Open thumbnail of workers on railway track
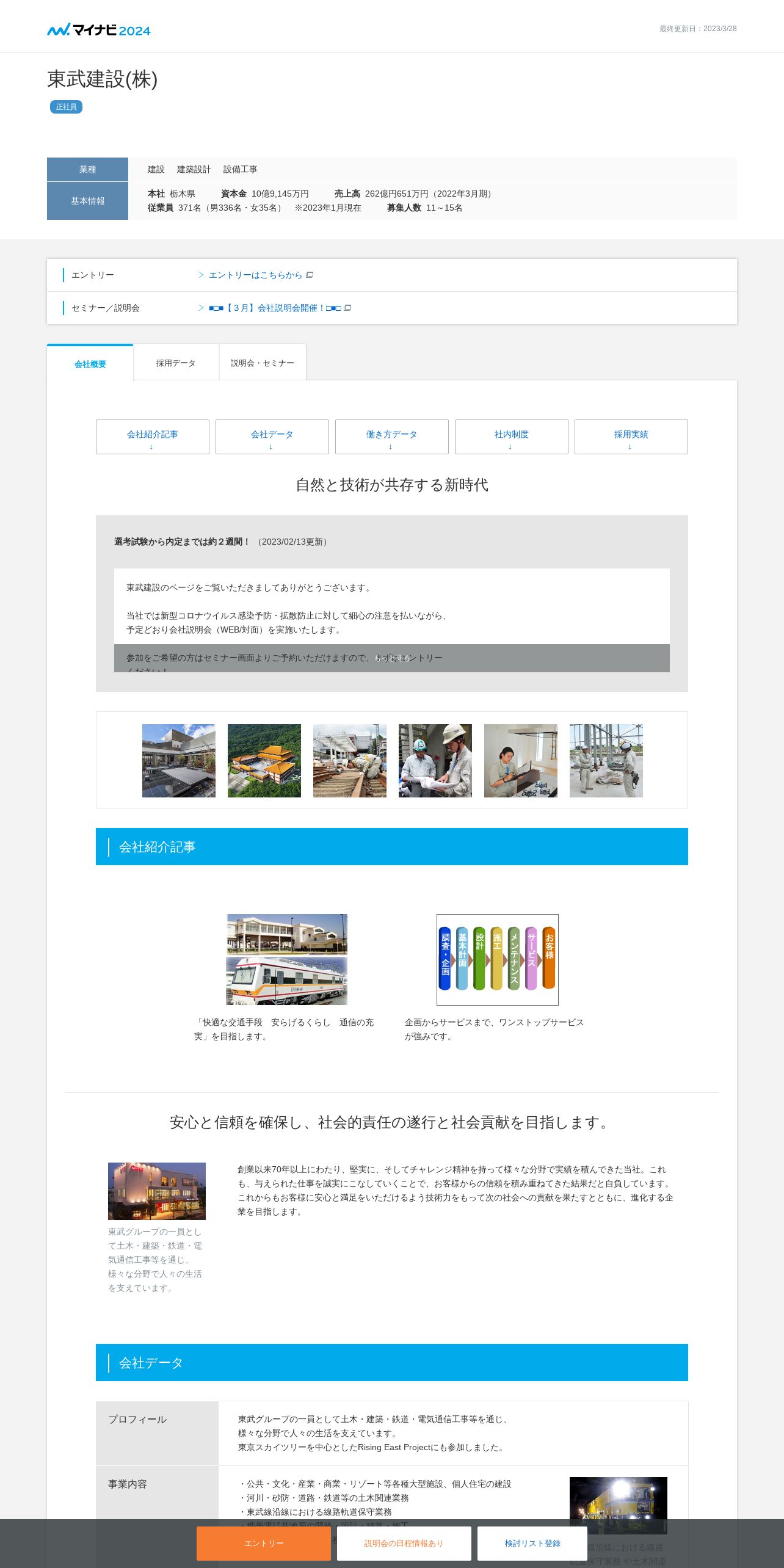 pyautogui.click(x=350, y=761)
